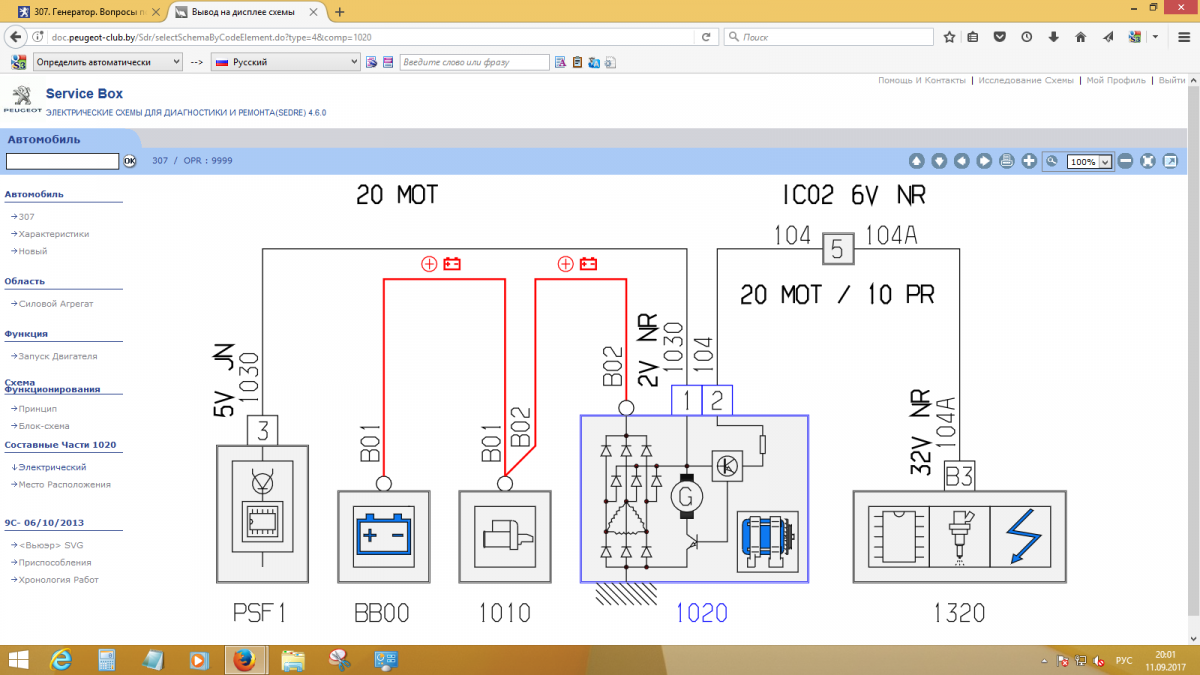Screen dimensions: 1200x675
Task: Click inside the Автомобиль search field
Action: (60, 161)
